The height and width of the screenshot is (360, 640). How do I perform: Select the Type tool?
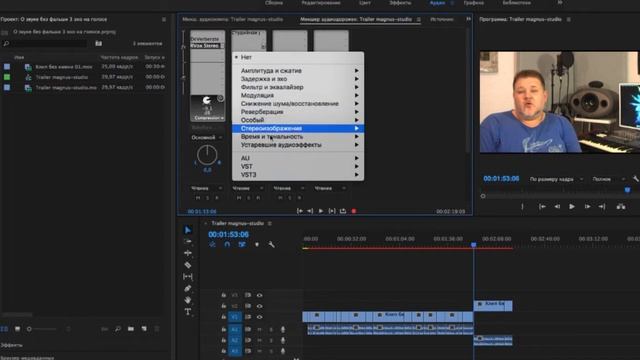point(188,312)
